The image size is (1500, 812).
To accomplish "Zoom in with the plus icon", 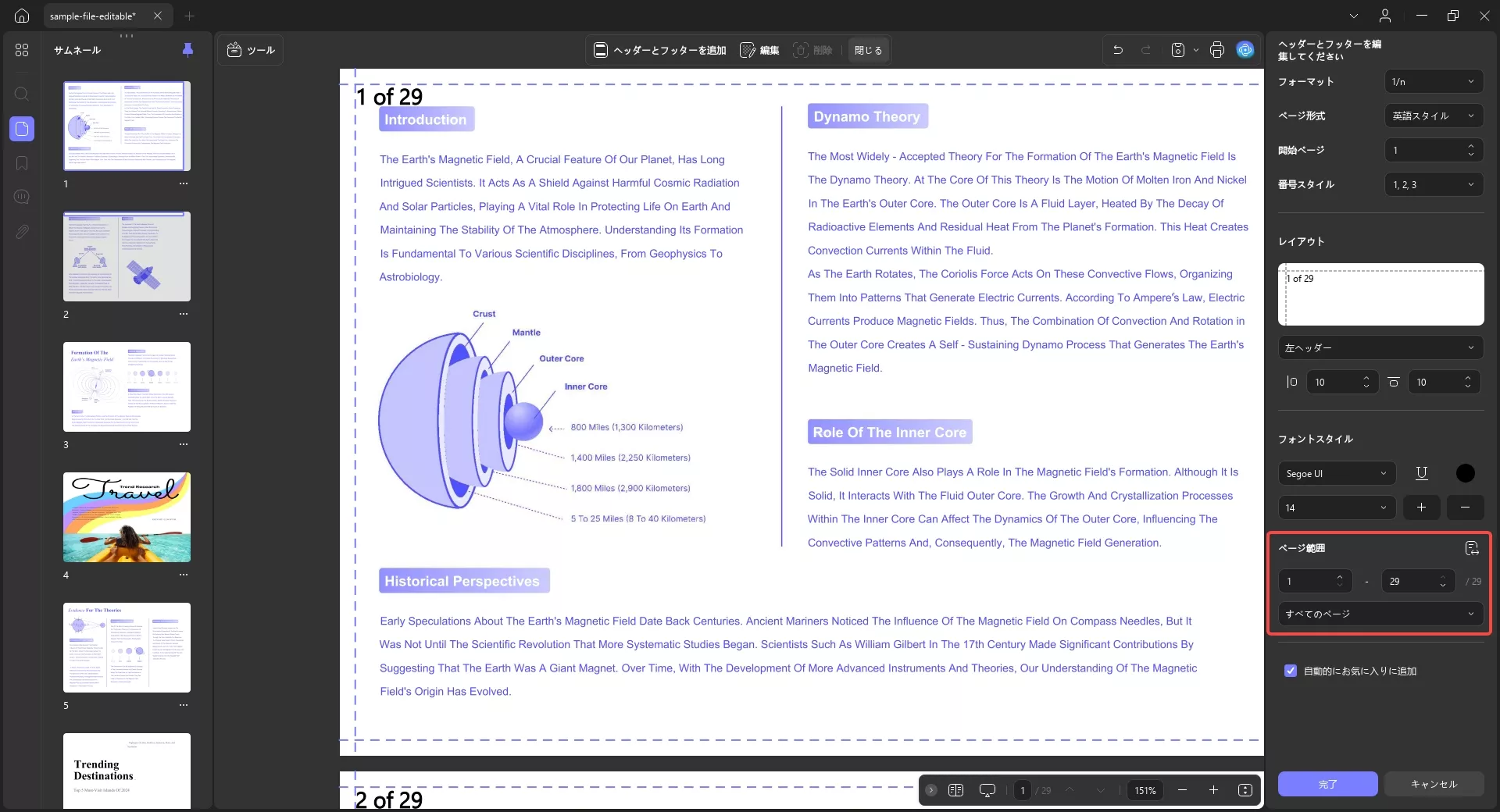I will [1213, 790].
